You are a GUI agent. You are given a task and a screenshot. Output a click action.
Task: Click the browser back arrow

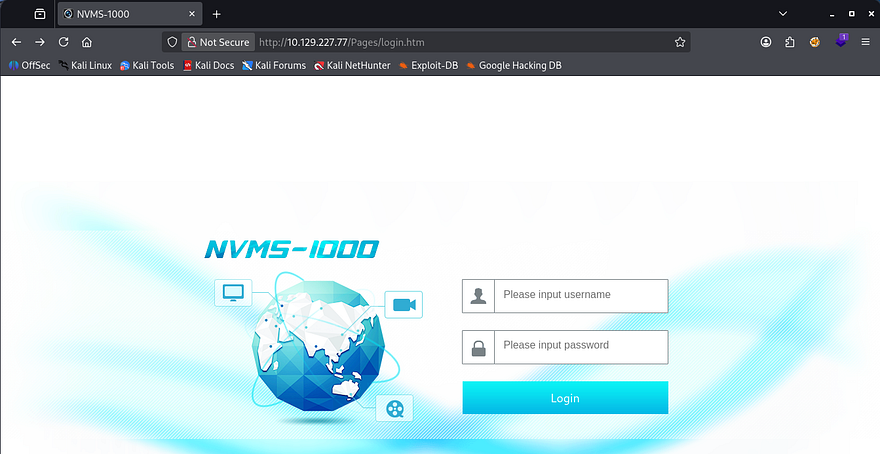coord(16,42)
